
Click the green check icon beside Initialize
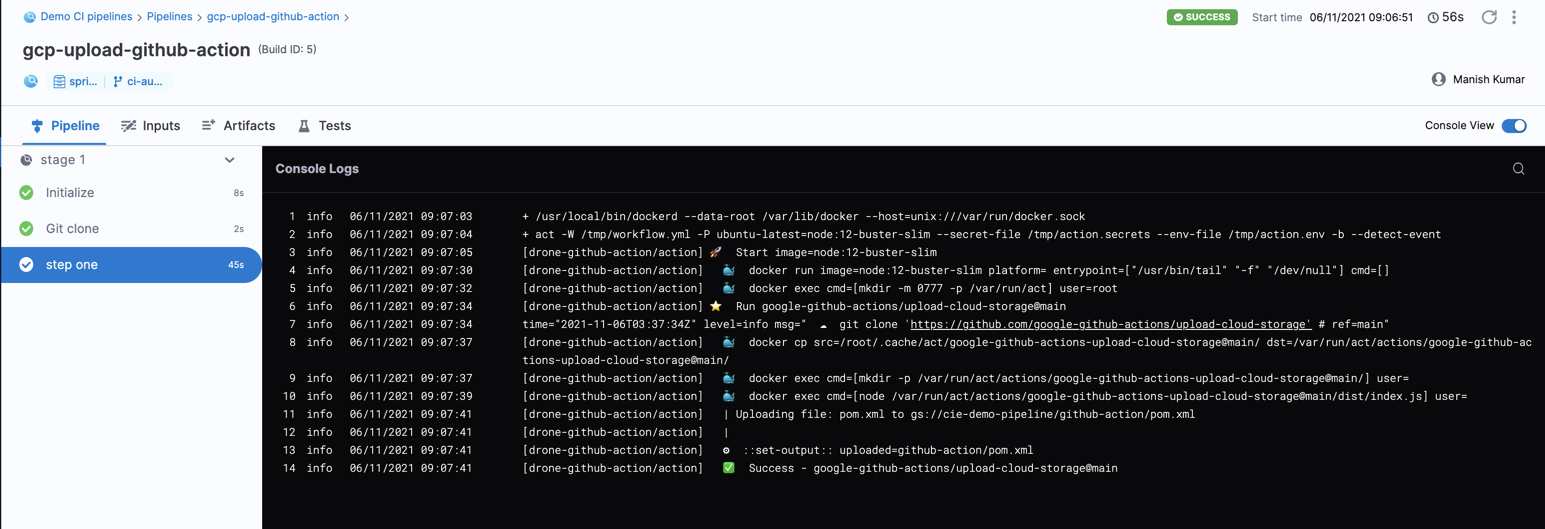click(27, 193)
